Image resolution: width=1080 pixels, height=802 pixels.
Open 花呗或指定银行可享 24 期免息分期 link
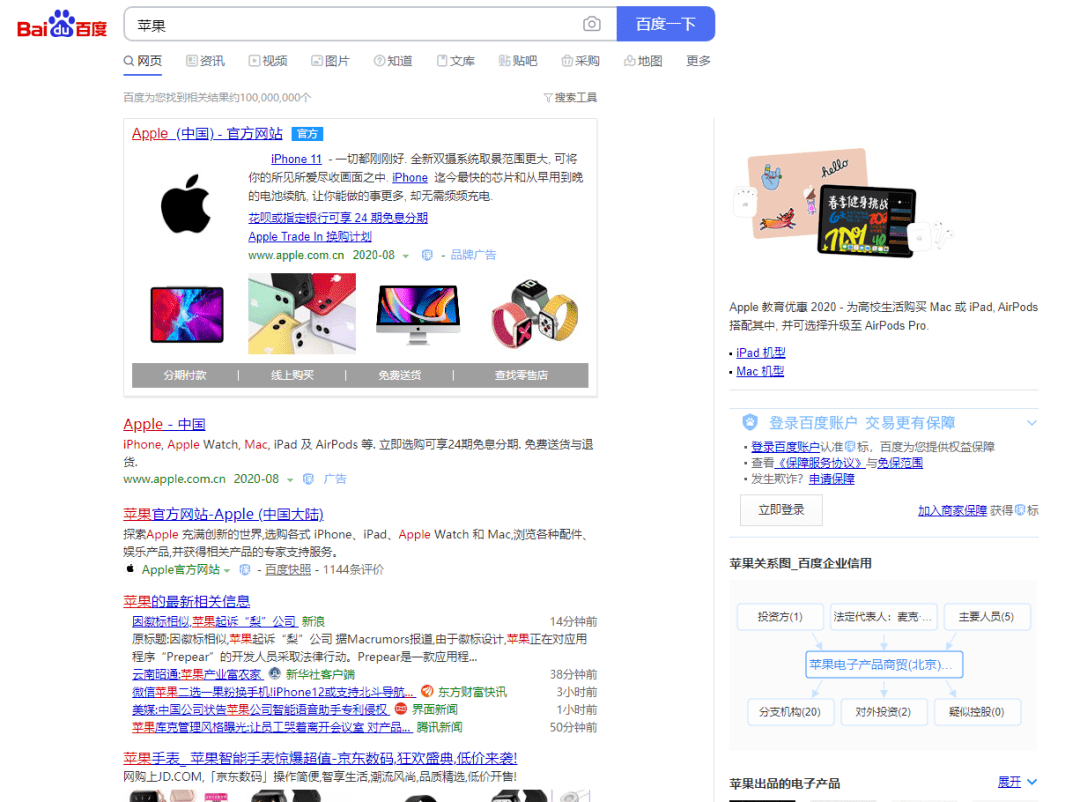click(x=338, y=218)
